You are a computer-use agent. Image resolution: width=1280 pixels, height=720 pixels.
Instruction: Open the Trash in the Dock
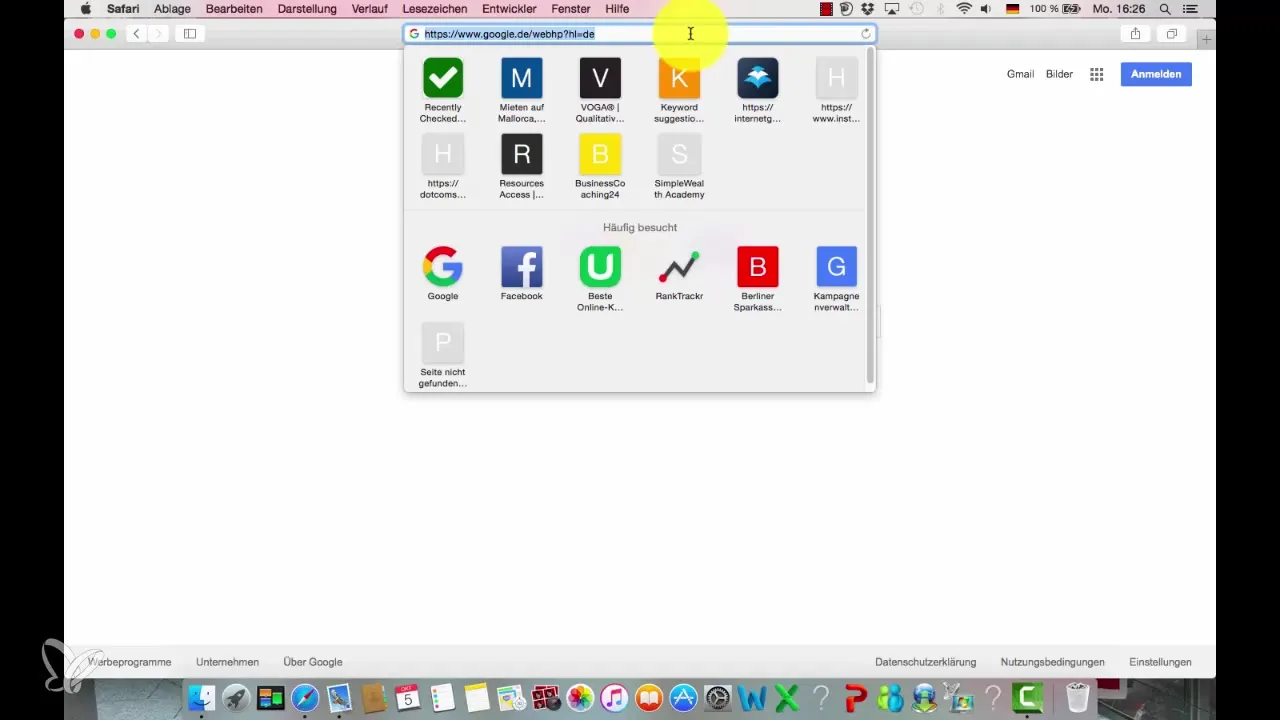click(1077, 697)
